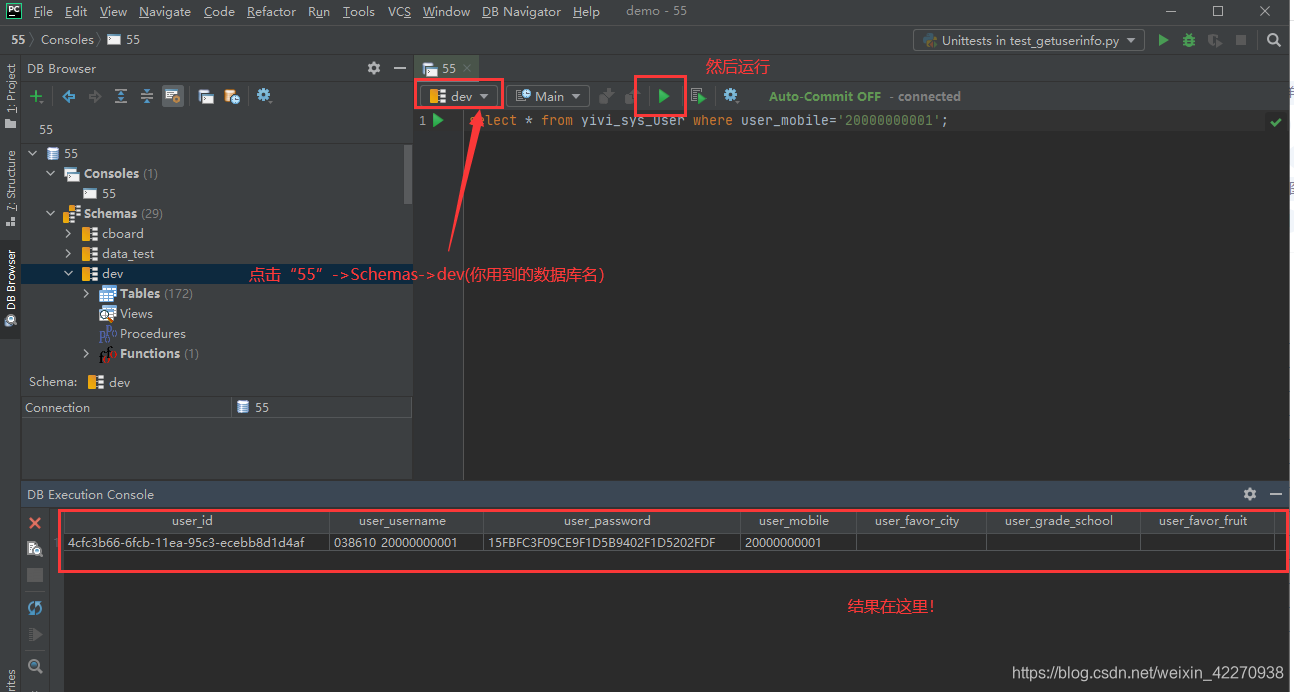Viewport: 1294px width, 692px height.
Task: Open DB Execution Console gear settings
Action: click(1250, 494)
